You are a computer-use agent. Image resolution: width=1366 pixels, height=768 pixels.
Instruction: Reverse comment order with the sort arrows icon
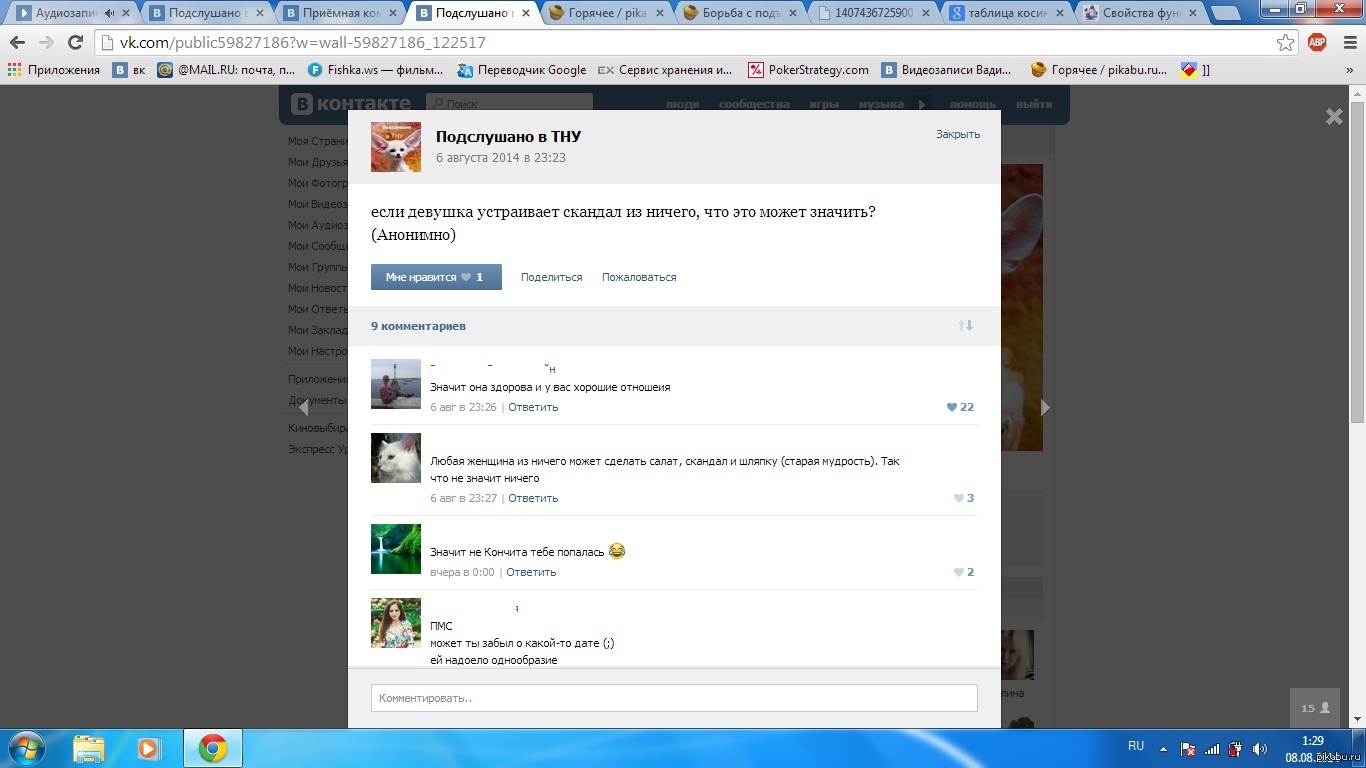click(965, 326)
